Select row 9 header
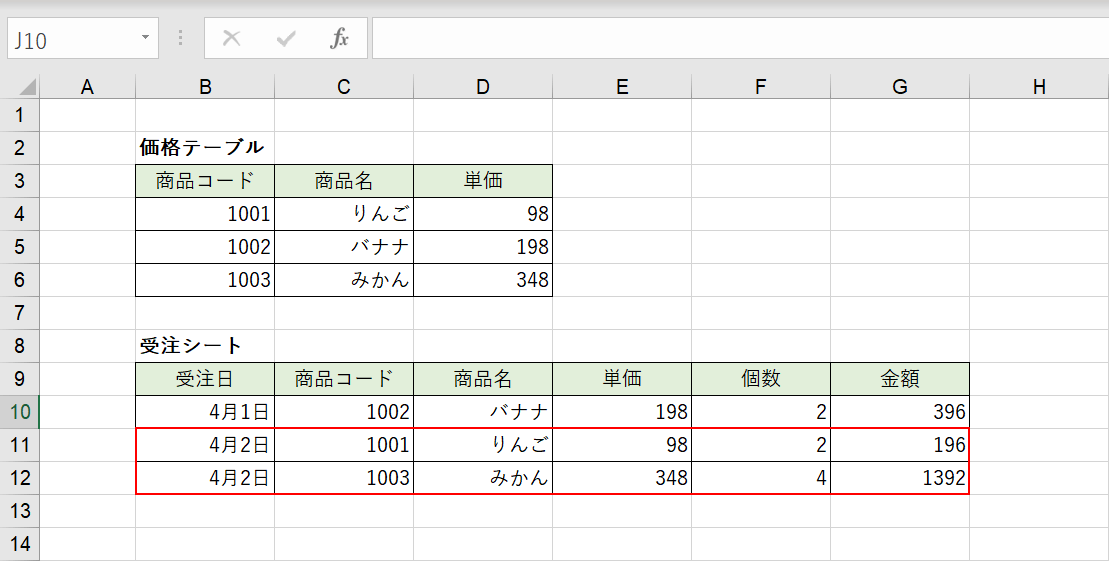The image size is (1109, 561). point(19,378)
